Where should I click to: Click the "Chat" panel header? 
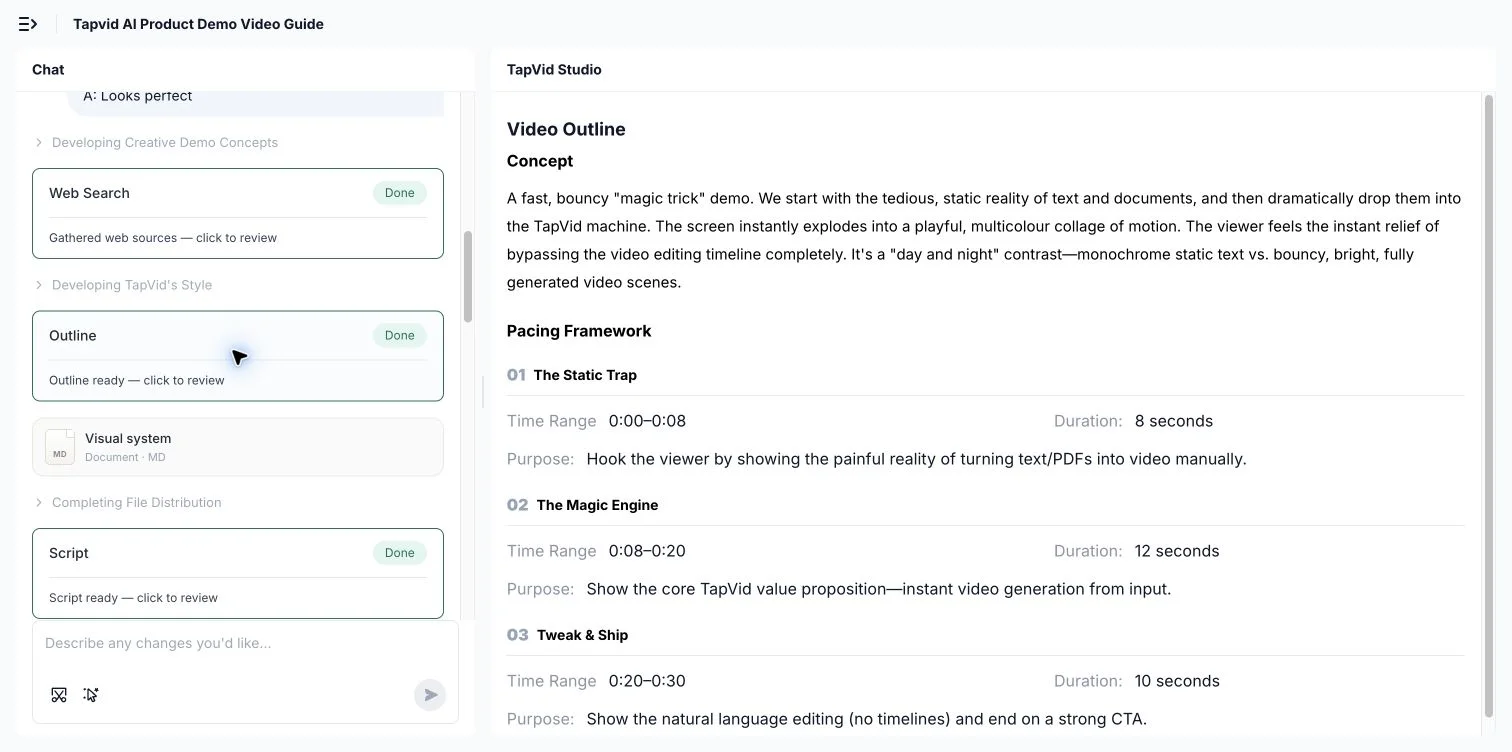pyautogui.click(x=48, y=70)
